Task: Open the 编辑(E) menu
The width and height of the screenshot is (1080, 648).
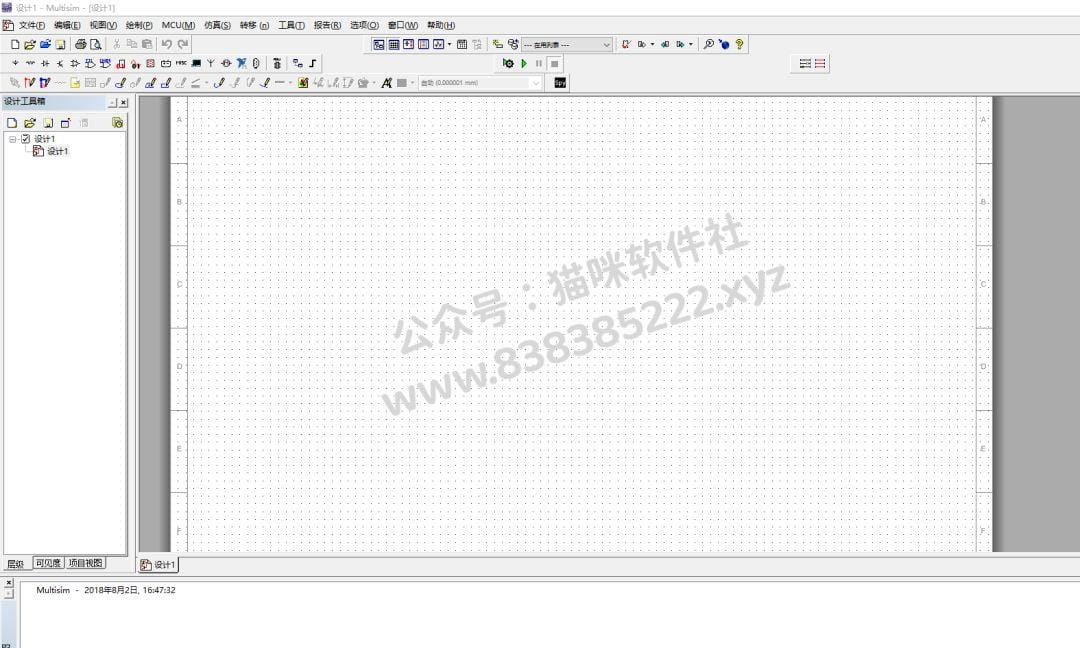Action: pos(67,25)
